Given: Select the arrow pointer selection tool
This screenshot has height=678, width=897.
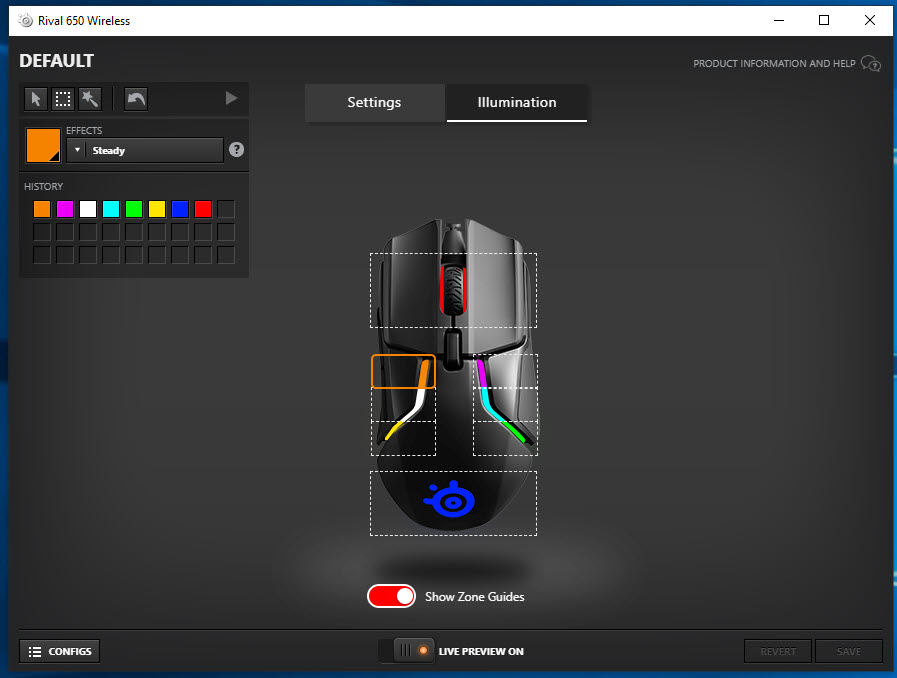Looking at the screenshot, I should point(35,99).
